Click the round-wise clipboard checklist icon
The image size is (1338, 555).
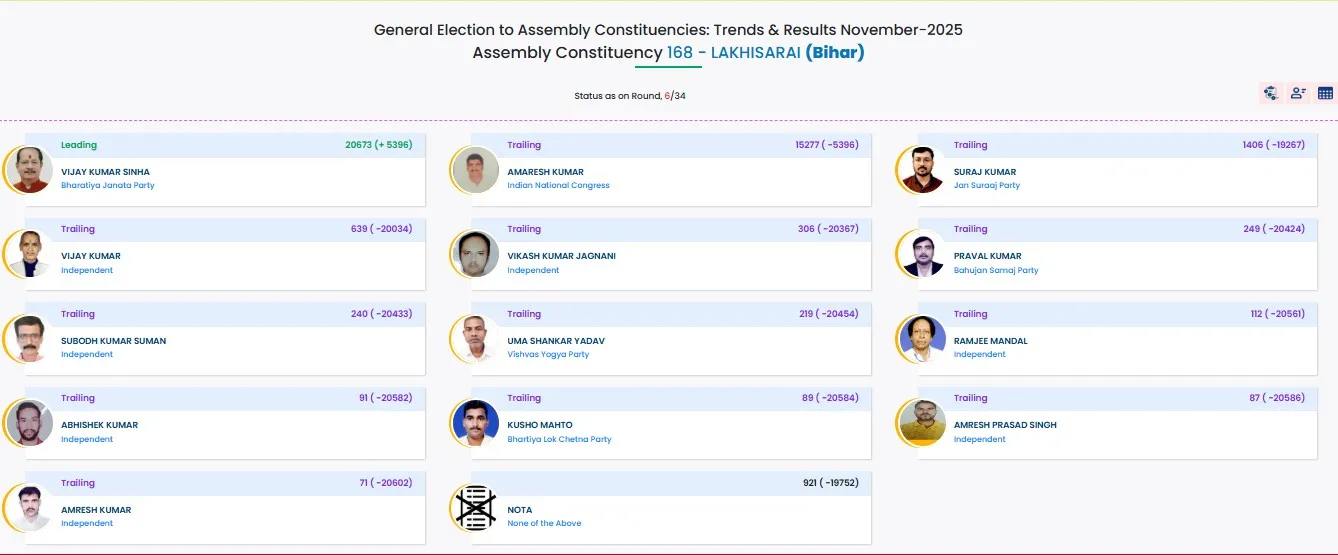click(1271, 93)
